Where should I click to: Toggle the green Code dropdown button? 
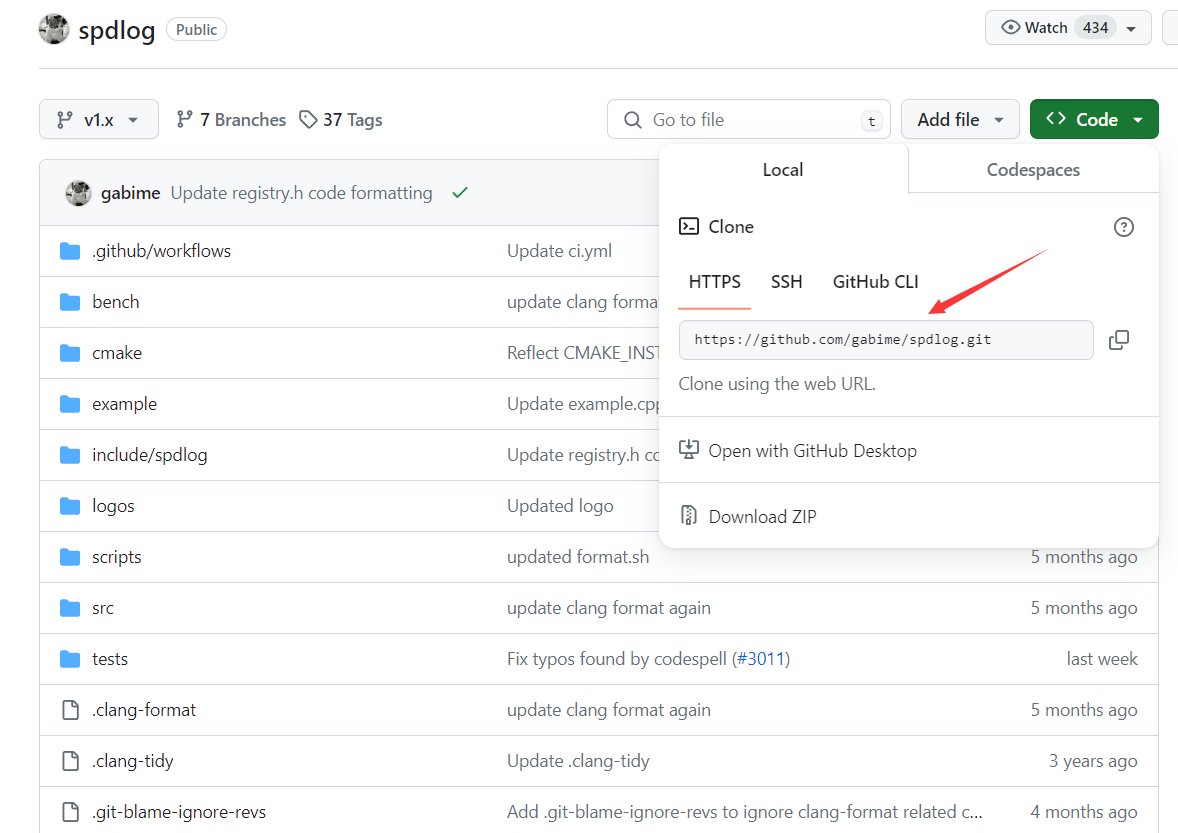click(x=1094, y=119)
